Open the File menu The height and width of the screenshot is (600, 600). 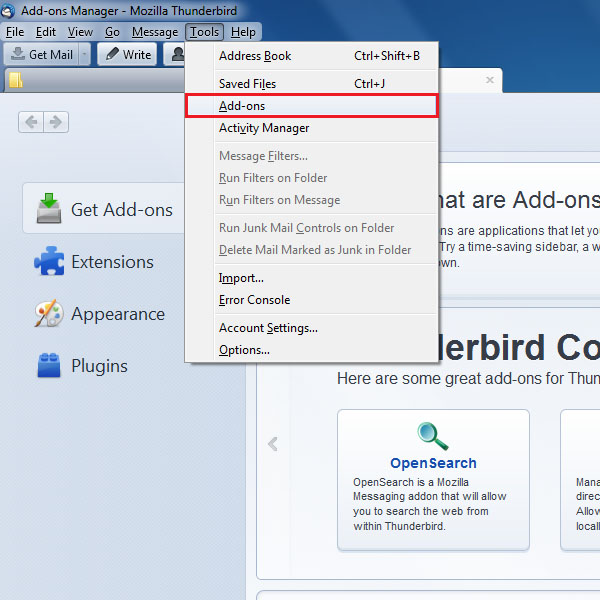tap(15, 32)
